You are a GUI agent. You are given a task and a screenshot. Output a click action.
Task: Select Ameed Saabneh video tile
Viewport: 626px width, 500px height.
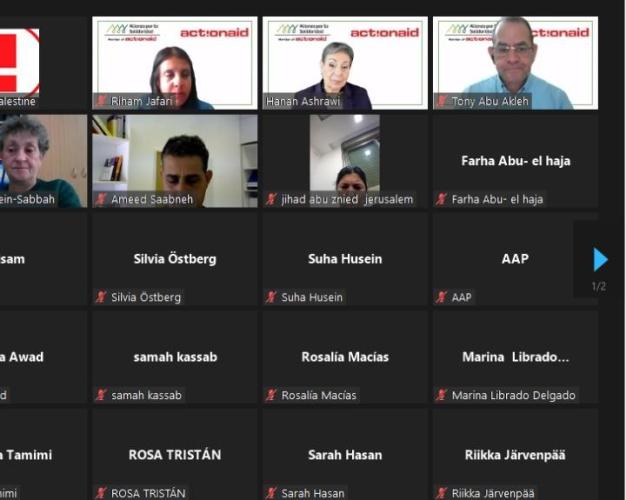pyautogui.click(x=175, y=161)
